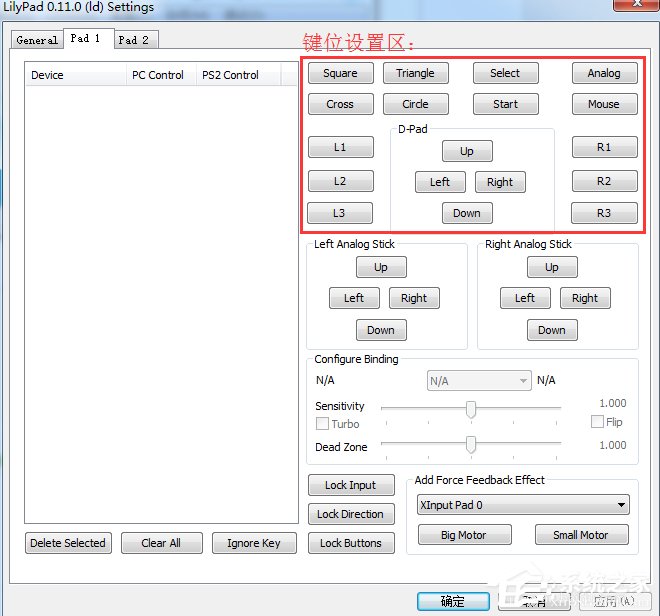
Task: Toggle the Flip checkbox
Action: point(597,422)
